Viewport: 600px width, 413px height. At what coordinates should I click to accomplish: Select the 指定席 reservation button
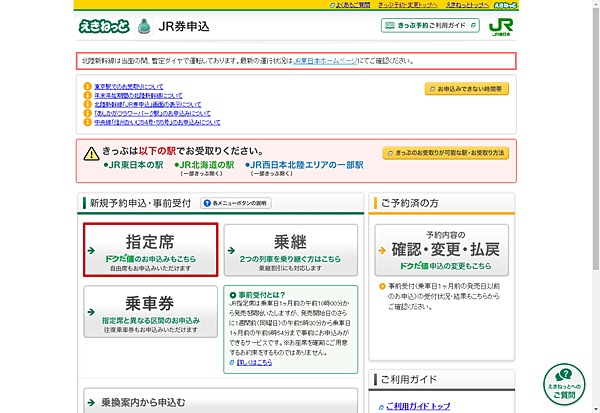151,250
